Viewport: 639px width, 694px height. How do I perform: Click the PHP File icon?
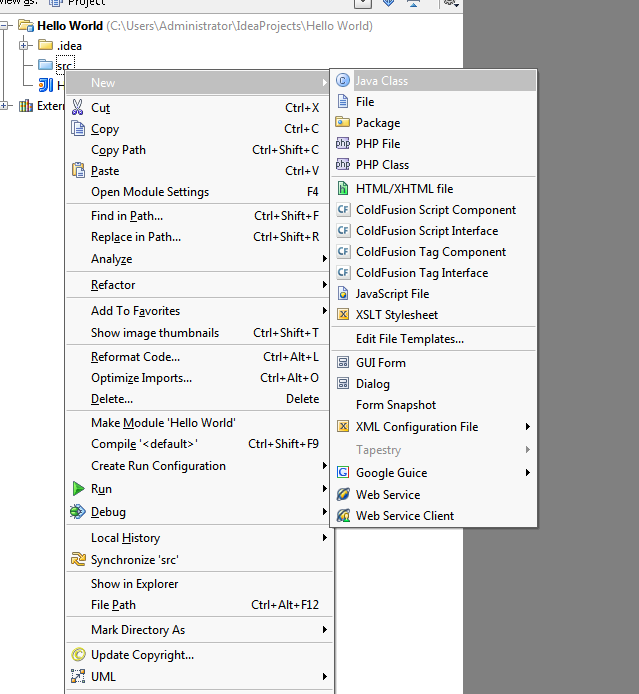click(x=343, y=143)
